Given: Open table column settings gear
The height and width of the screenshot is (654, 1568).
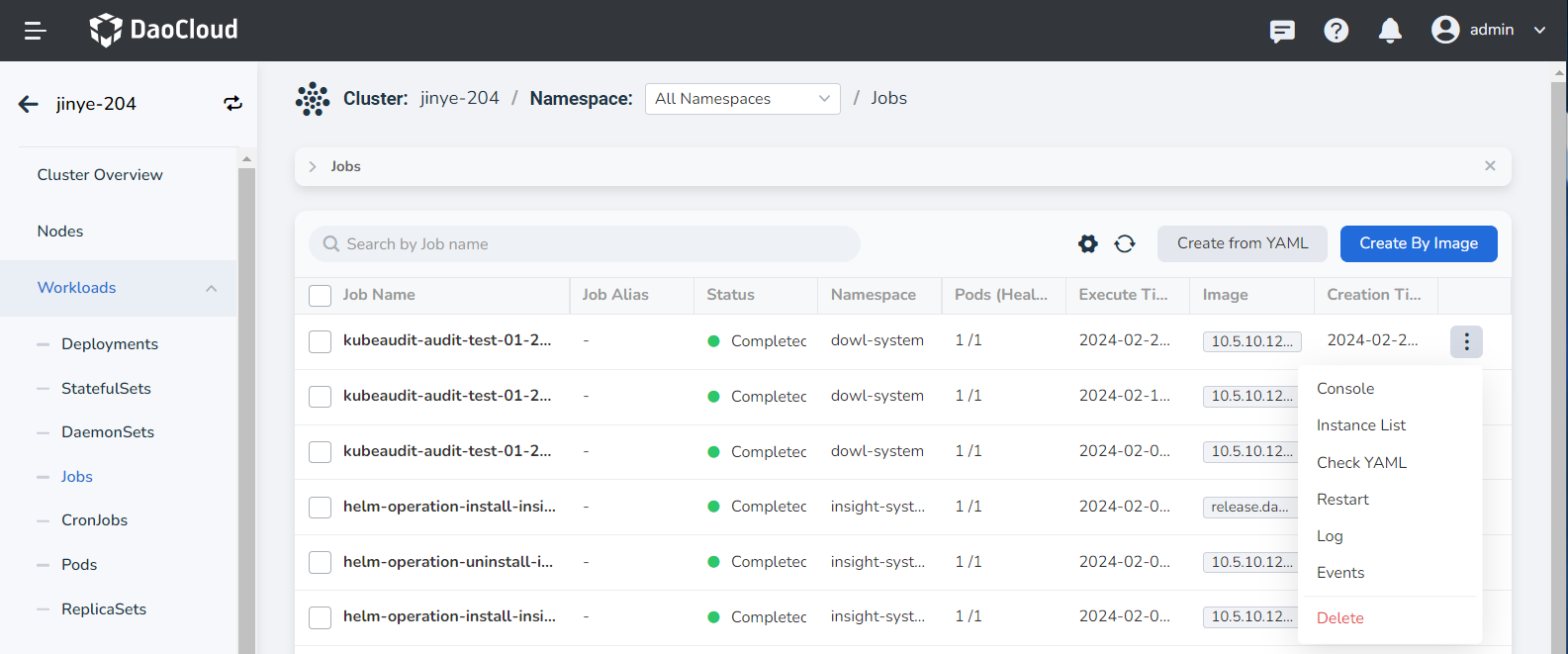Looking at the screenshot, I should tap(1087, 244).
